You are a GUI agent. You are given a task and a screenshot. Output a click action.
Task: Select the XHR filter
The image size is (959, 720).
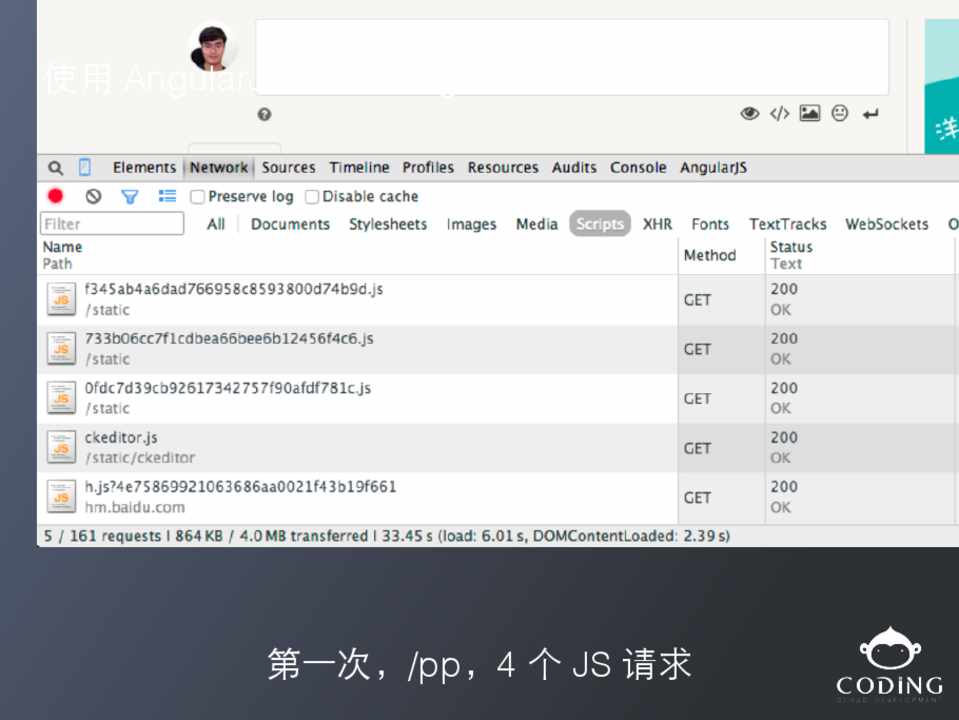point(657,224)
